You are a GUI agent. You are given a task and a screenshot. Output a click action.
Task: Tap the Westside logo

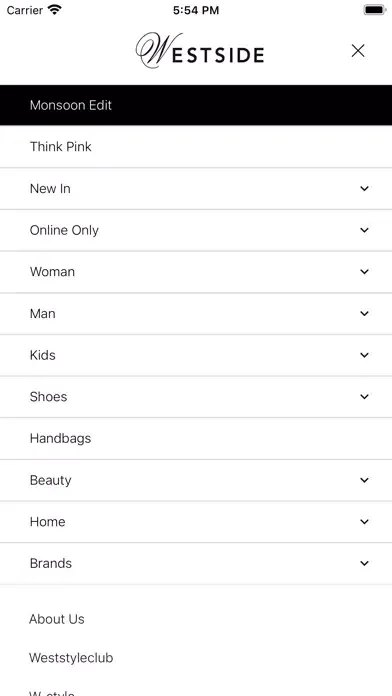point(200,51)
